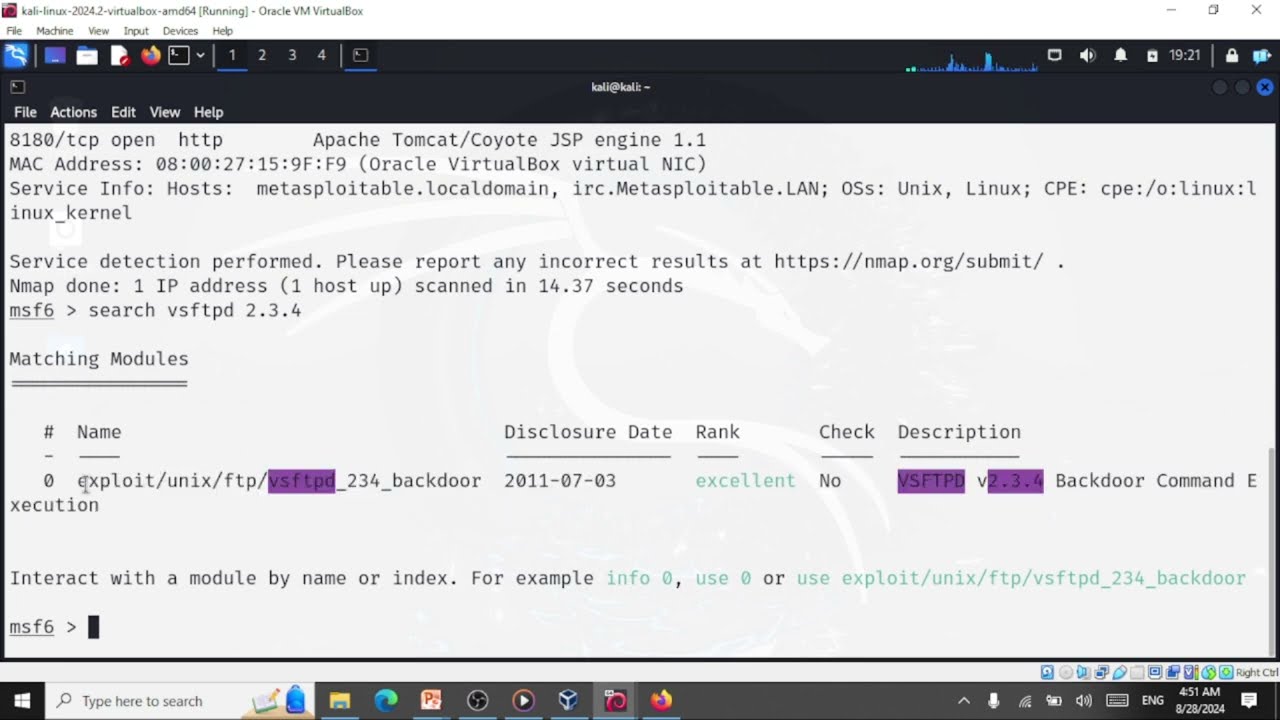Image resolution: width=1280 pixels, height=720 pixels.
Task: Click the VirtualBox status bar optical disk icon
Action: (x=1065, y=672)
